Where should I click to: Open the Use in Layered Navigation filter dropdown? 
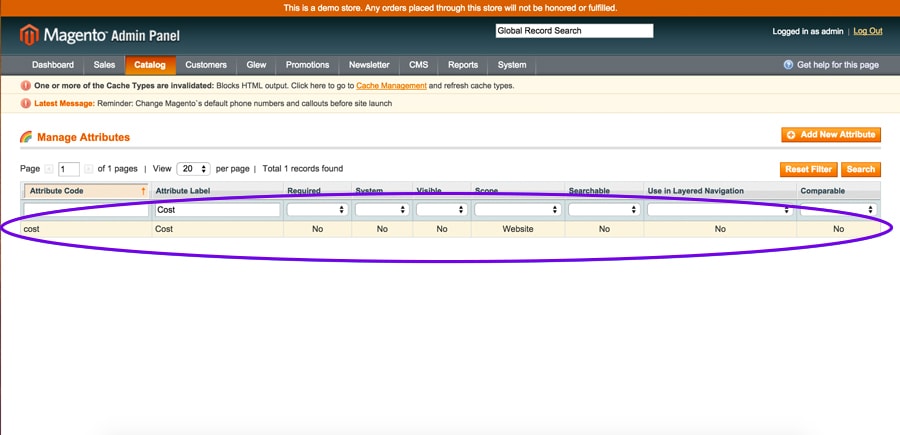pyautogui.click(x=720, y=210)
